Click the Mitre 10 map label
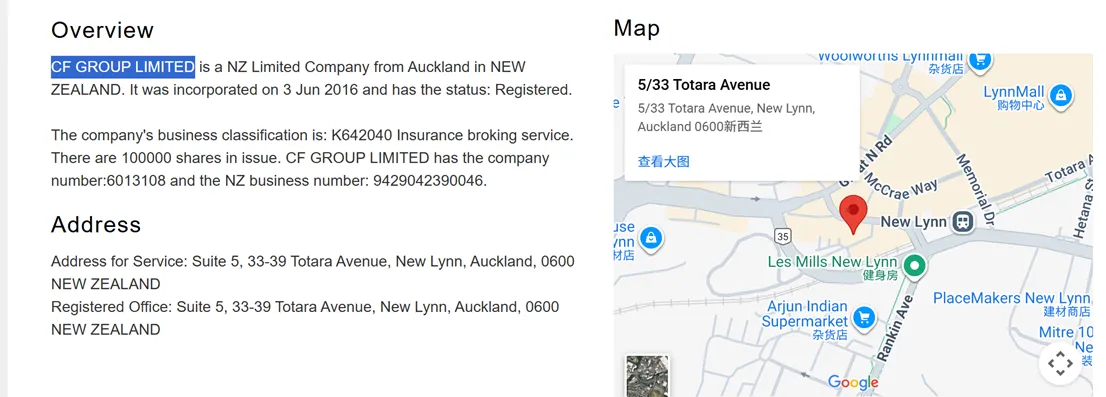The image size is (1106, 397). pos(1066,331)
